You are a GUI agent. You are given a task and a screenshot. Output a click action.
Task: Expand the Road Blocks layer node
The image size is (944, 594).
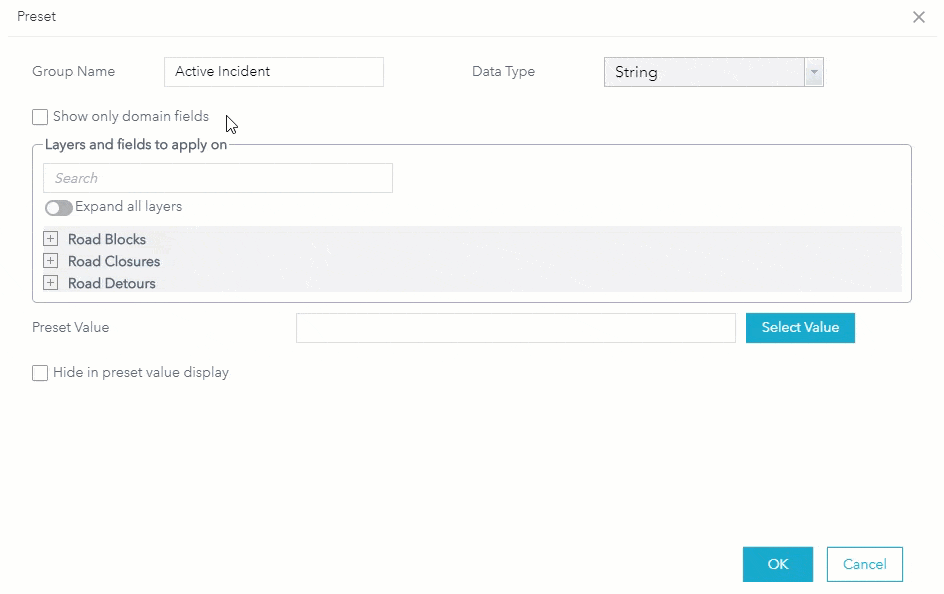(x=50, y=239)
